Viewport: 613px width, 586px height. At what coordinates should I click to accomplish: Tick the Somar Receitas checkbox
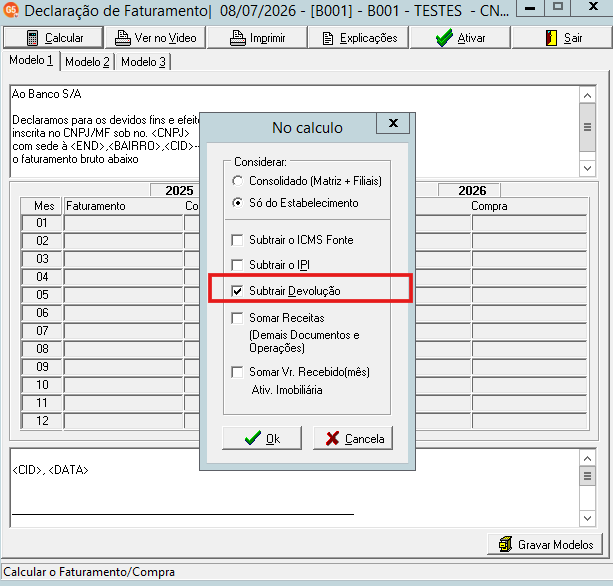(x=237, y=318)
